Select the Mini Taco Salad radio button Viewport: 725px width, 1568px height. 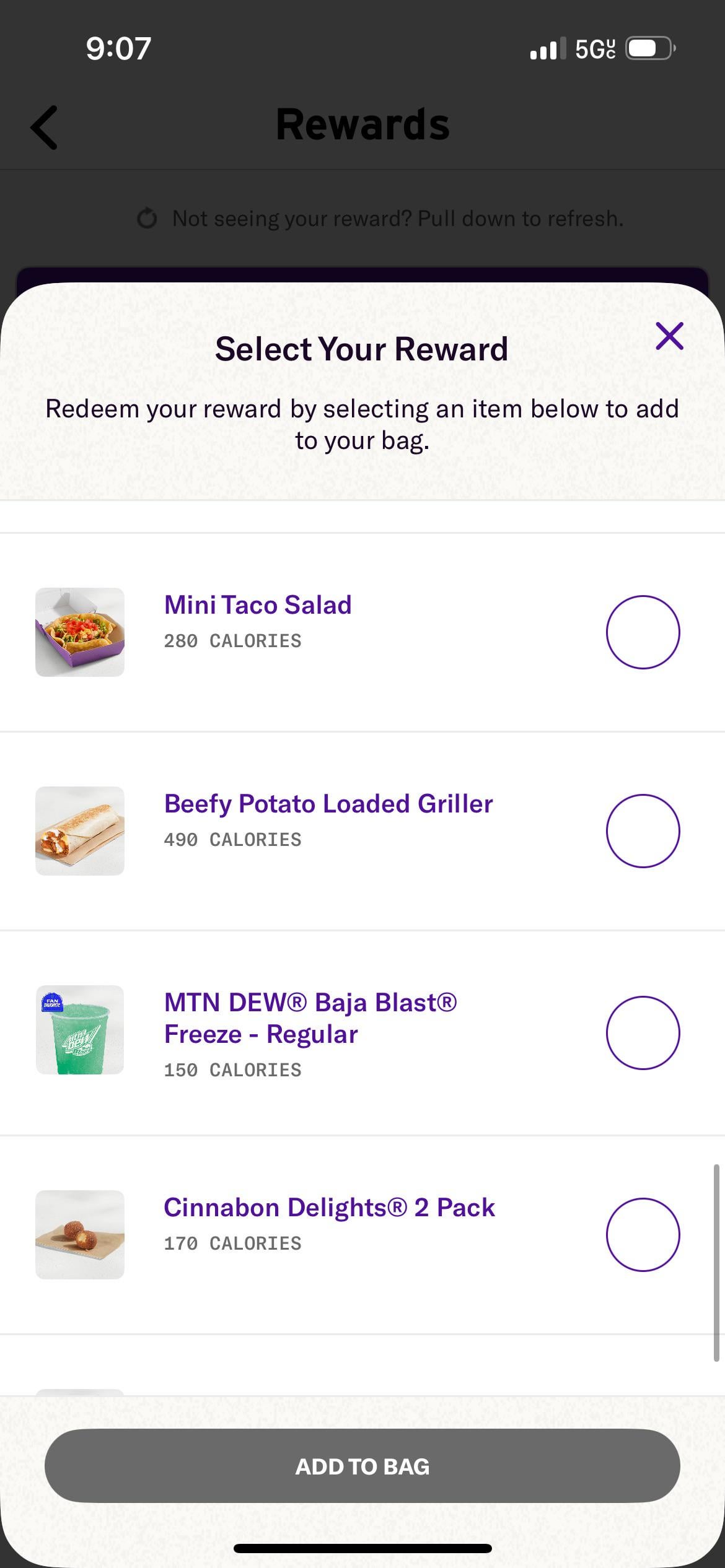(x=643, y=632)
